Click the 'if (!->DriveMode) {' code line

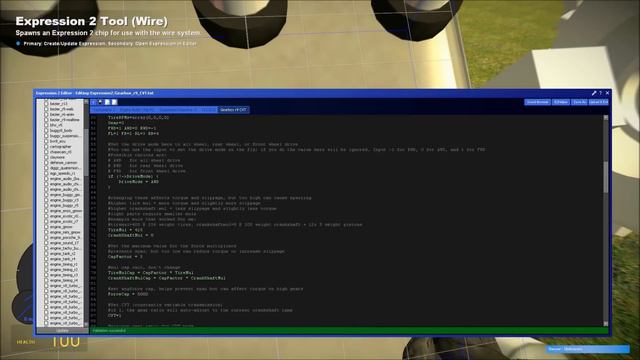(133, 176)
